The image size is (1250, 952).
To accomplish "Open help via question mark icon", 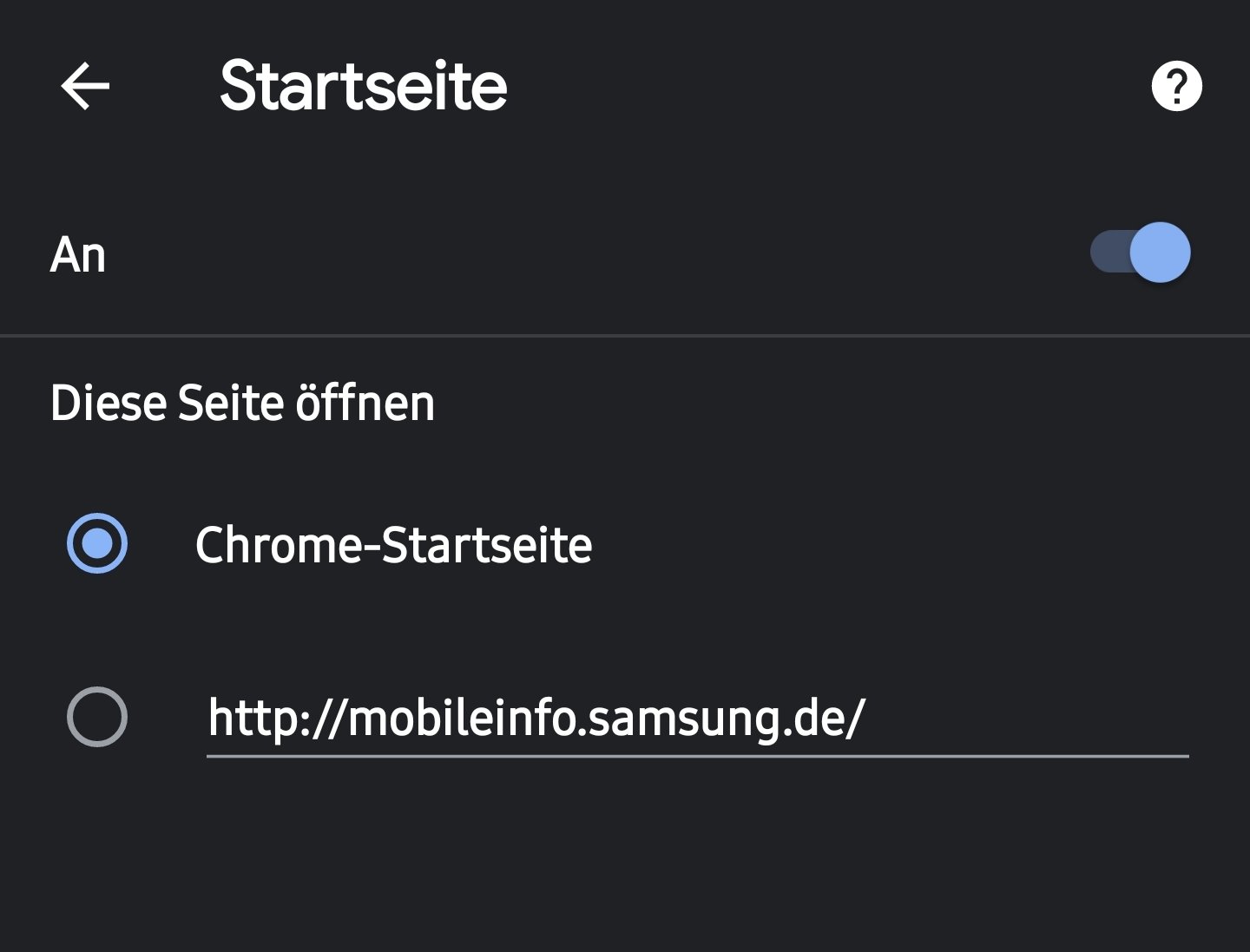I will tap(1176, 86).
